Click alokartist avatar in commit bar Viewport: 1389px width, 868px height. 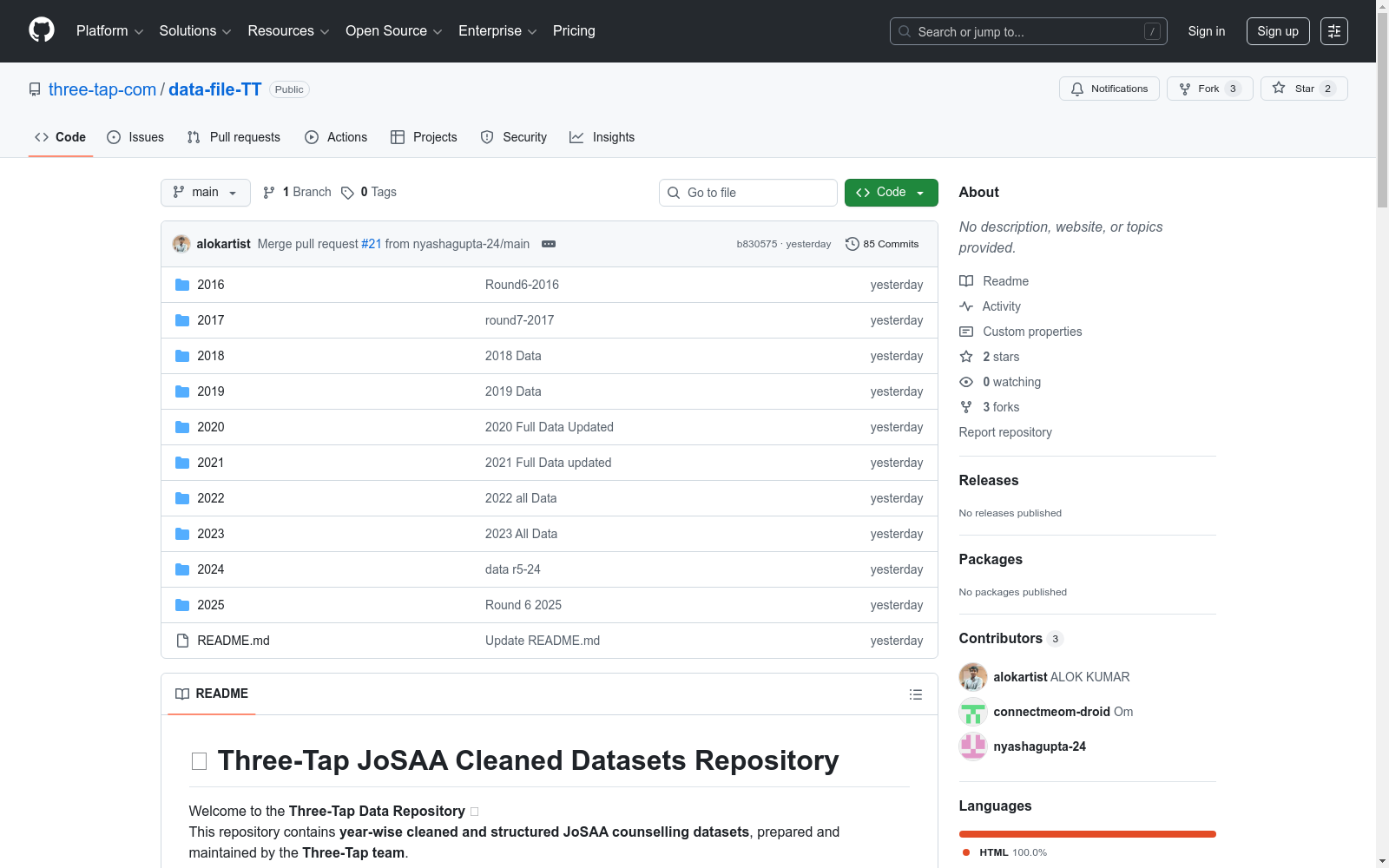(x=181, y=244)
